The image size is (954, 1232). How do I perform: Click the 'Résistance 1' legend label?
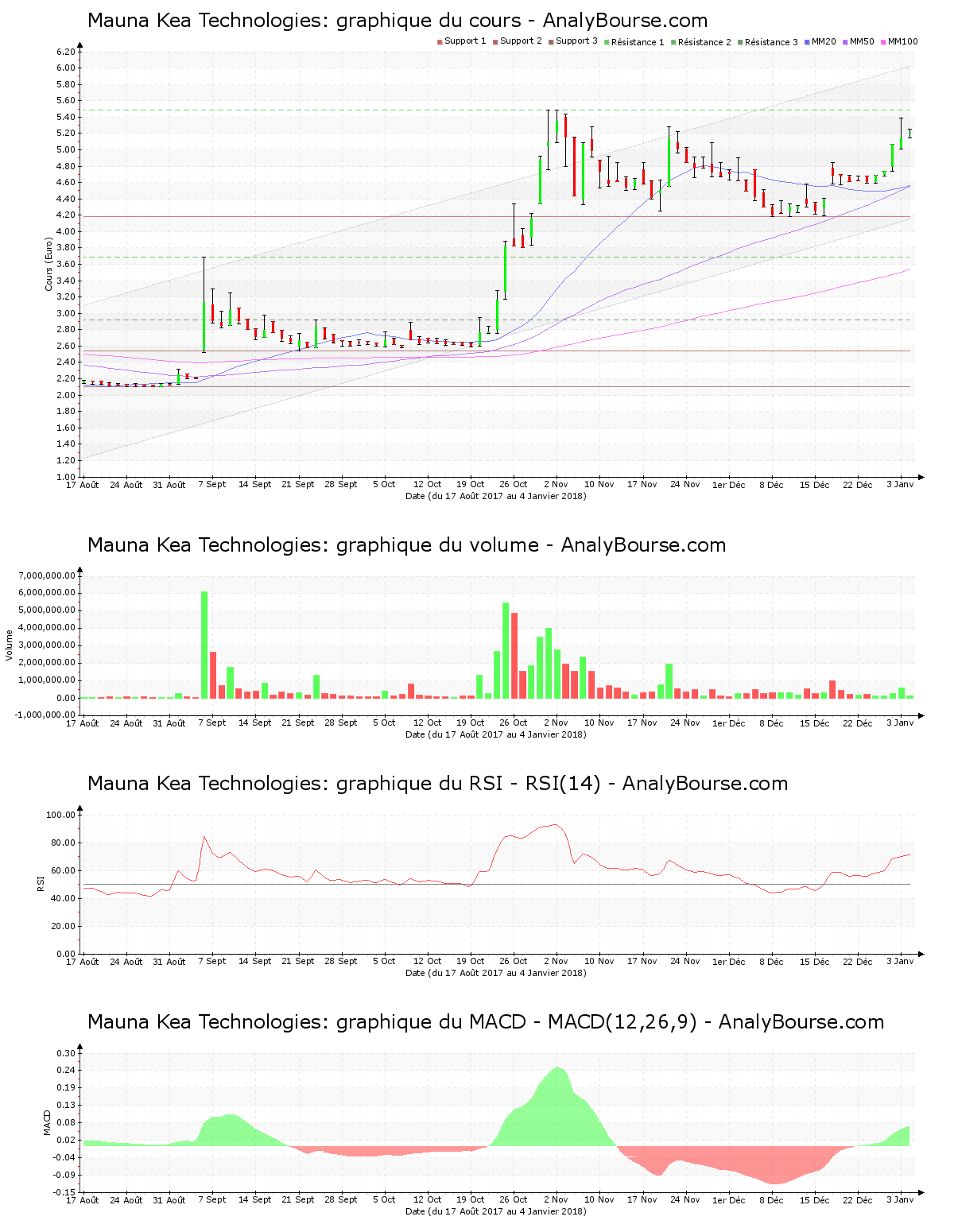point(638,42)
